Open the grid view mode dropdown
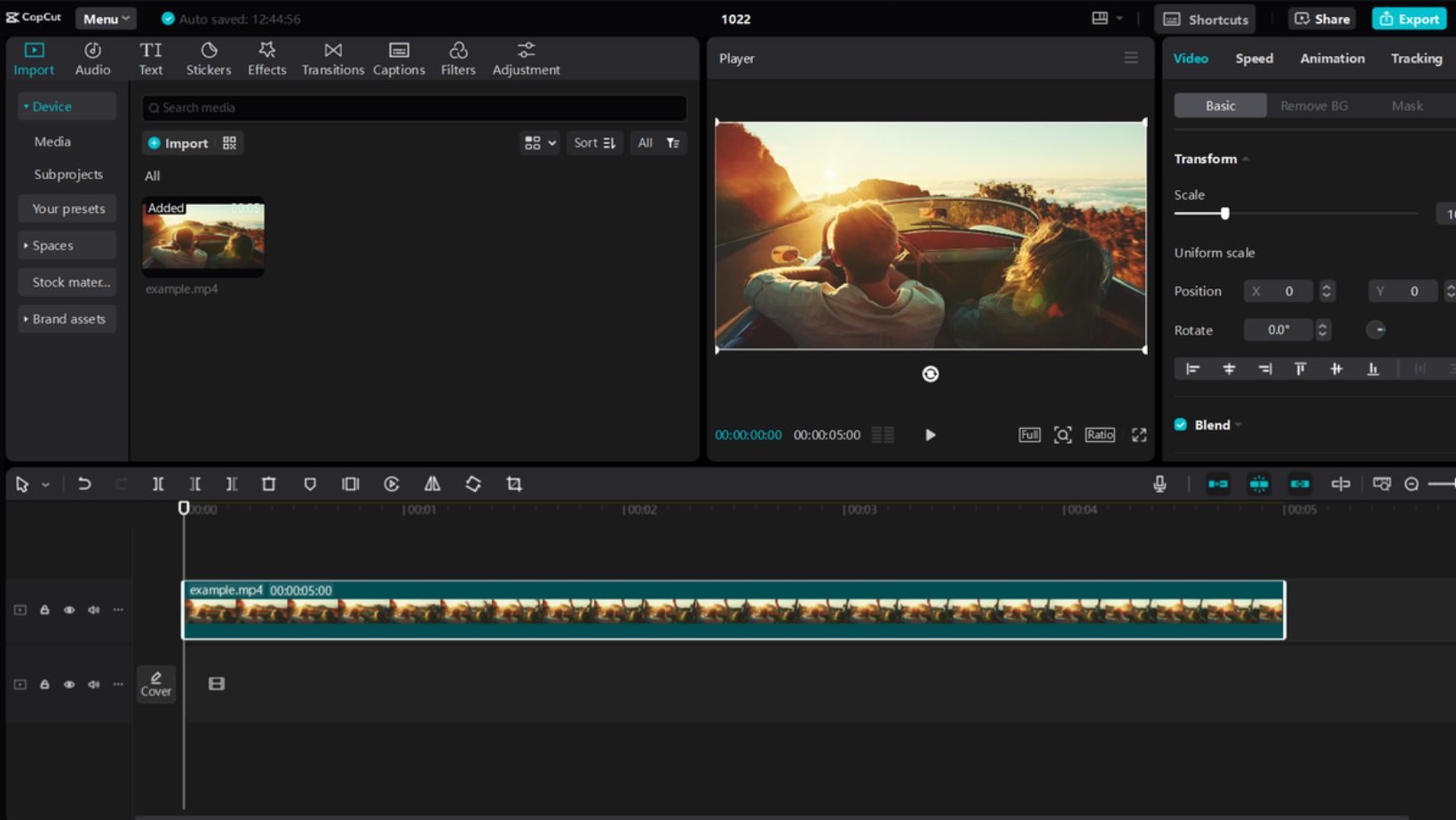The height and width of the screenshot is (820, 1456). point(540,143)
